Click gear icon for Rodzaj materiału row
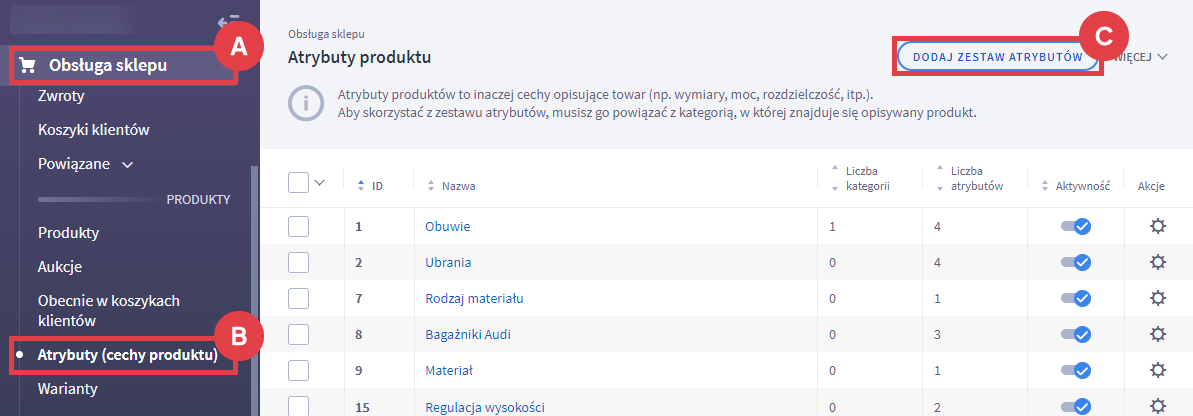Image resolution: width=1193 pixels, height=416 pixels. 1158,298
